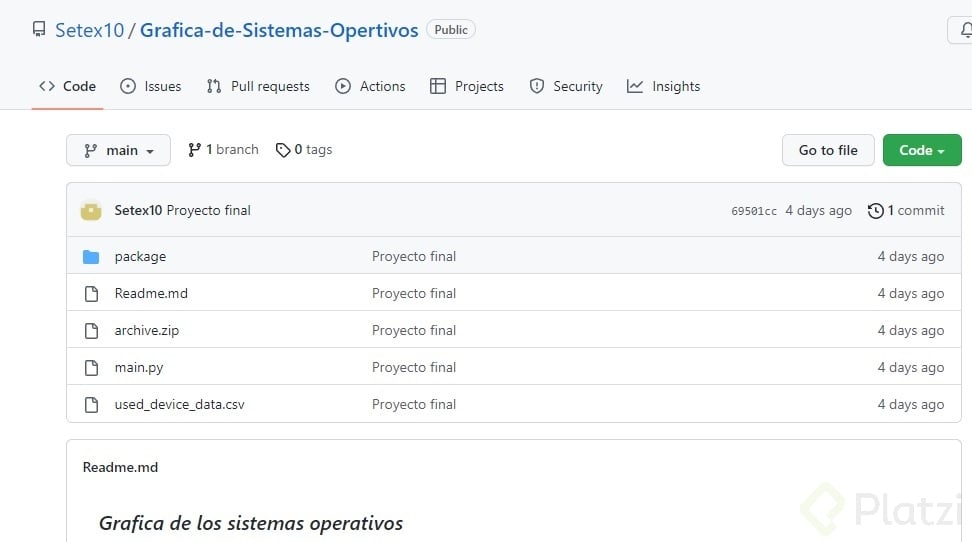Switch to the Code tab

pyautogui.click(x=68, y=86)
